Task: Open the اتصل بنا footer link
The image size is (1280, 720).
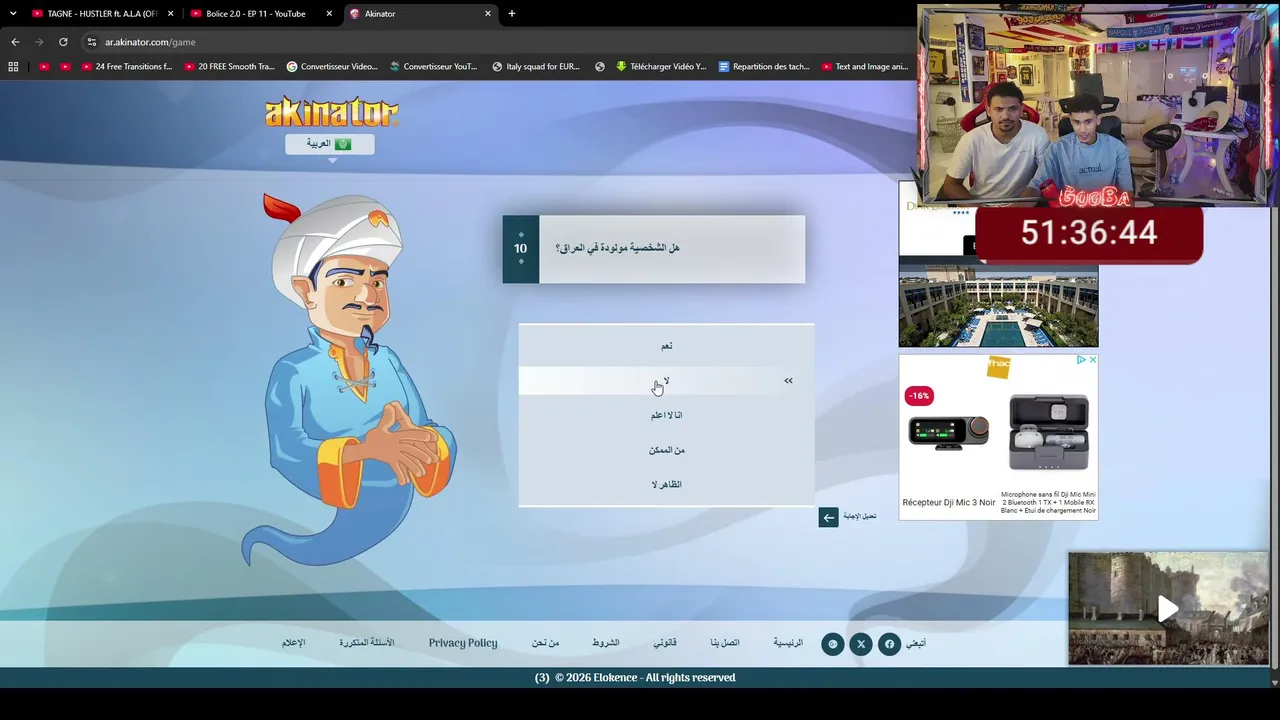Action: pyautogui.click(x=725, y=643)
